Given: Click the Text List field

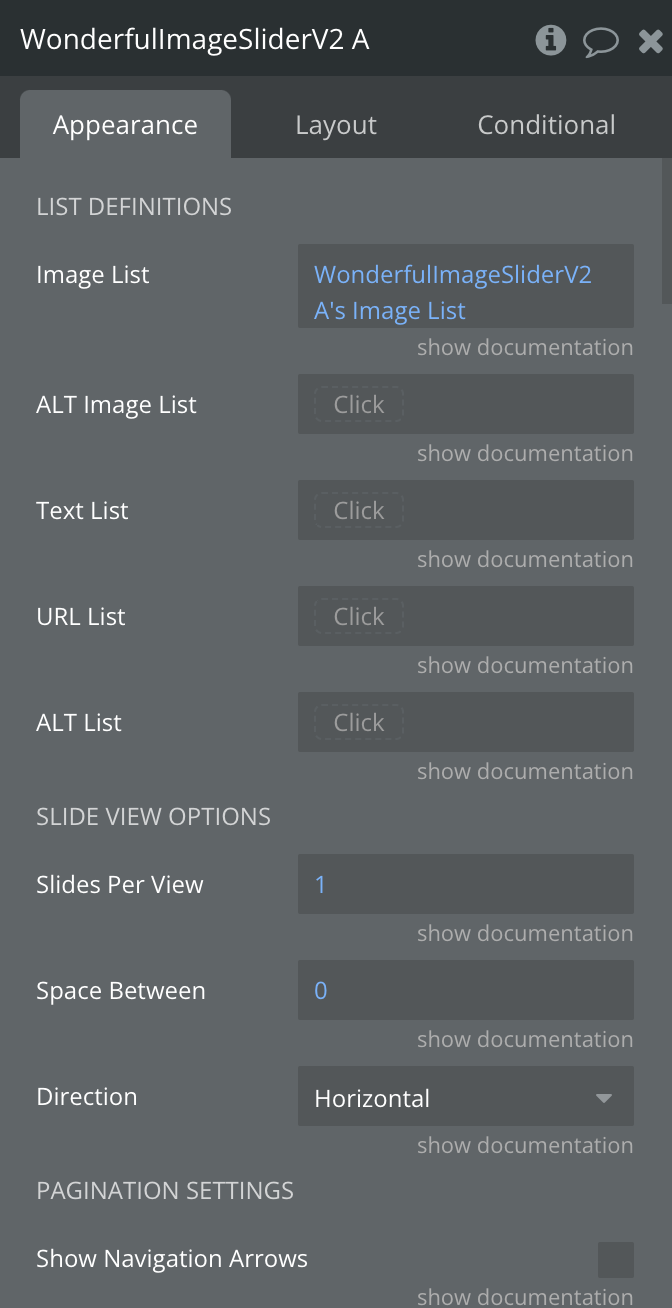Looking at the screenshot, I should point(465,510).
